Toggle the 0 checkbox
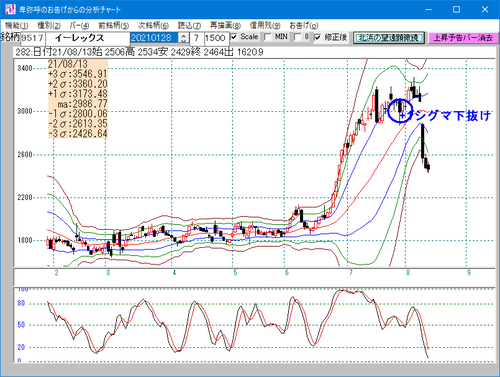This screenshot has height=377, width=500. point(297,37)
